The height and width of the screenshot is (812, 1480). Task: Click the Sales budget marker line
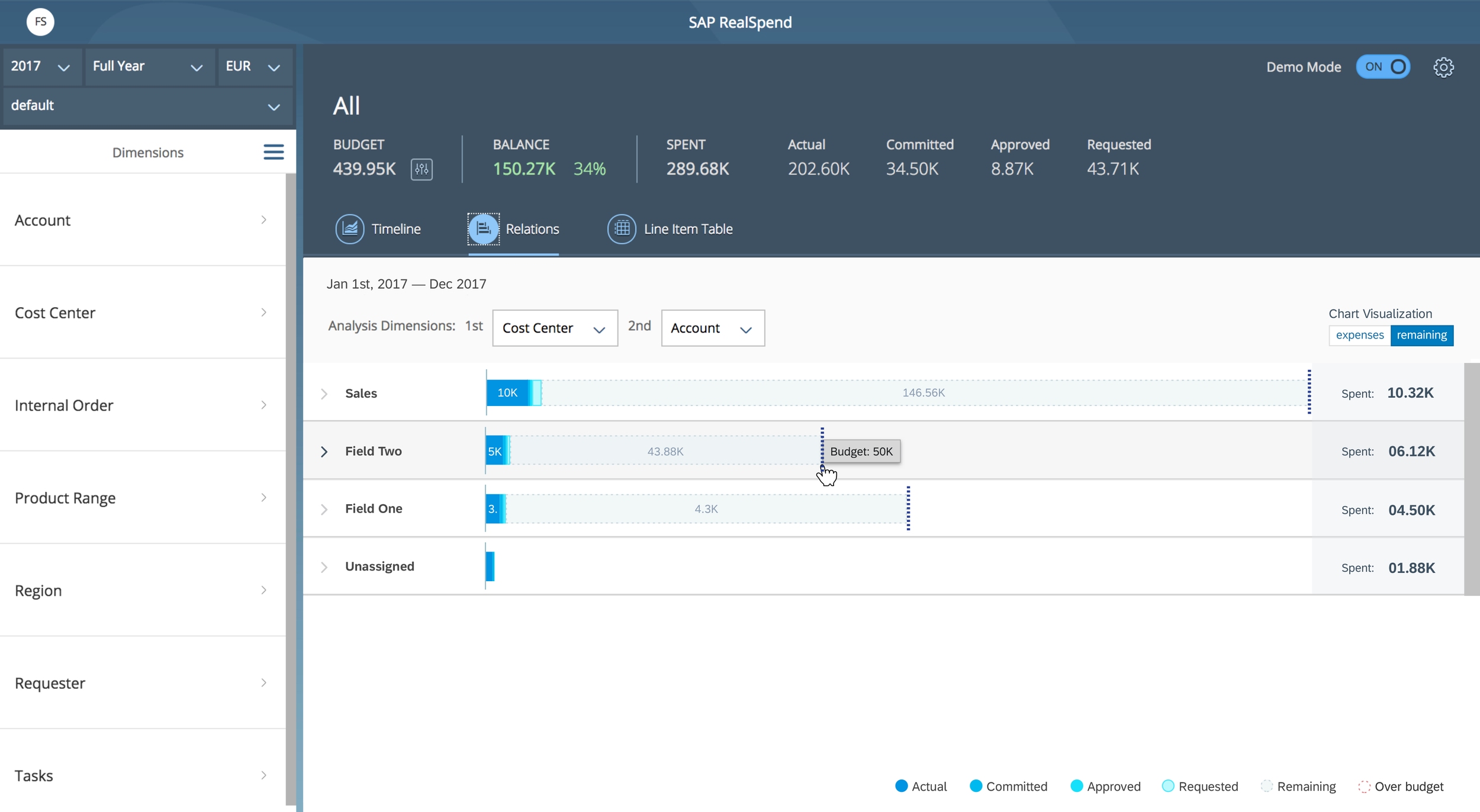[1309, 392]
